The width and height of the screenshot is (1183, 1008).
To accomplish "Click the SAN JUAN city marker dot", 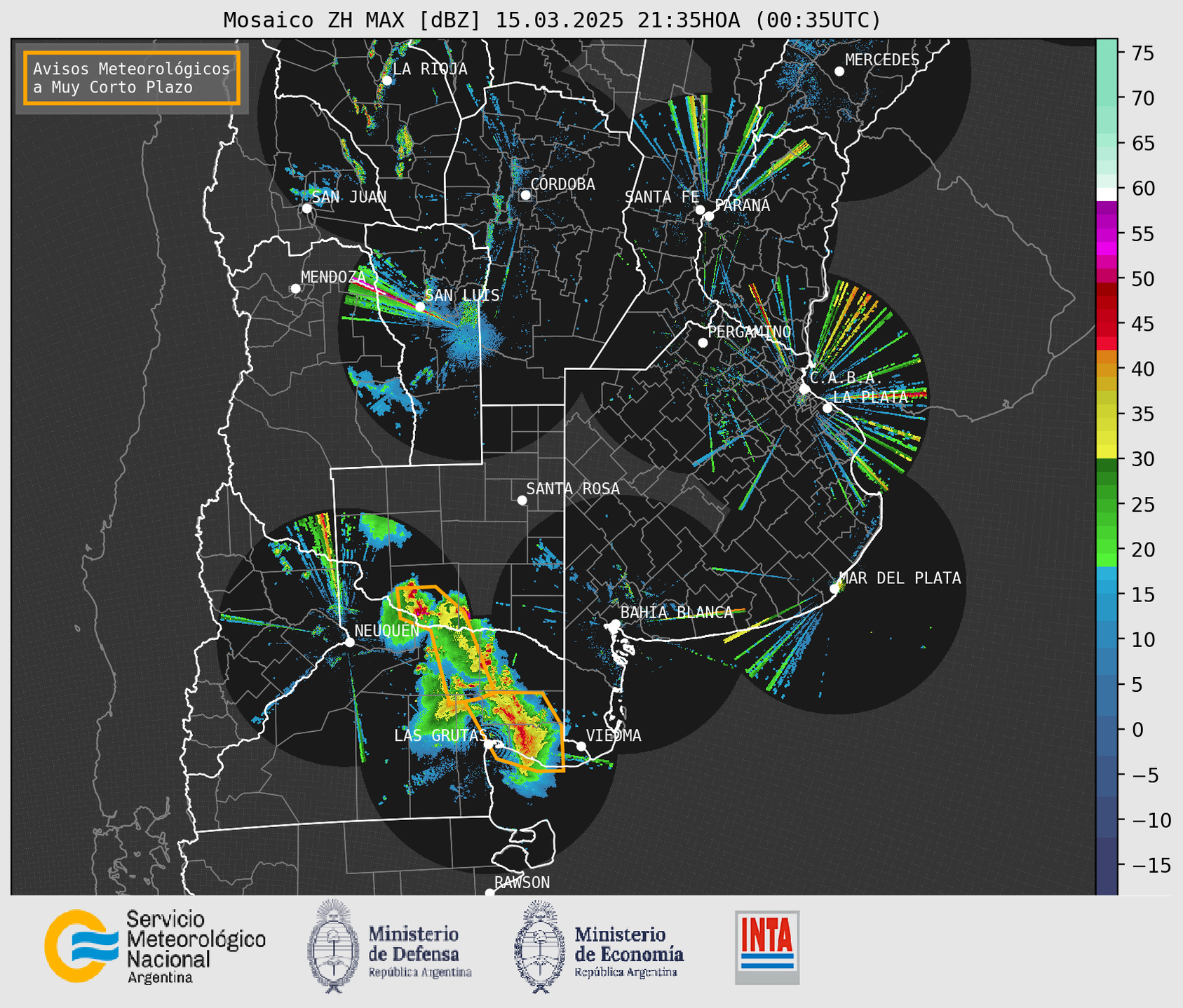I will (306, 208).
